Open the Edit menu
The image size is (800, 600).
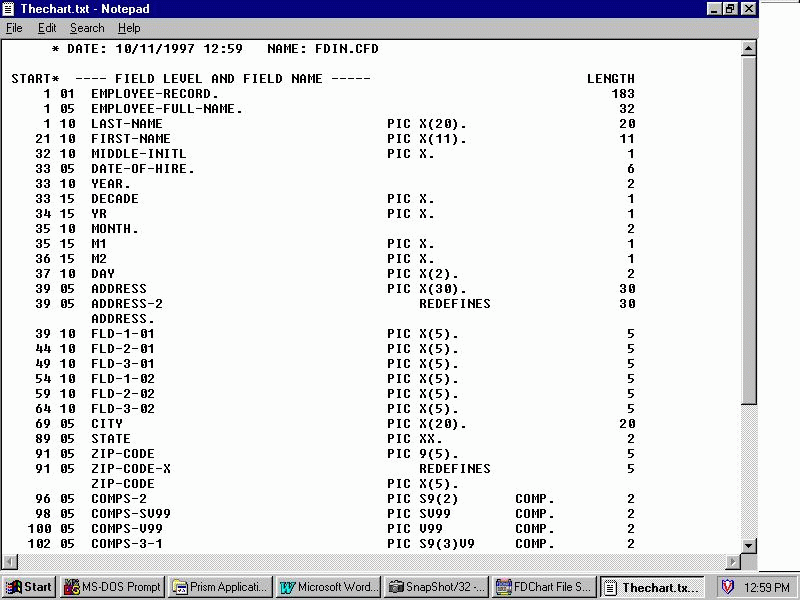[46, 27]
